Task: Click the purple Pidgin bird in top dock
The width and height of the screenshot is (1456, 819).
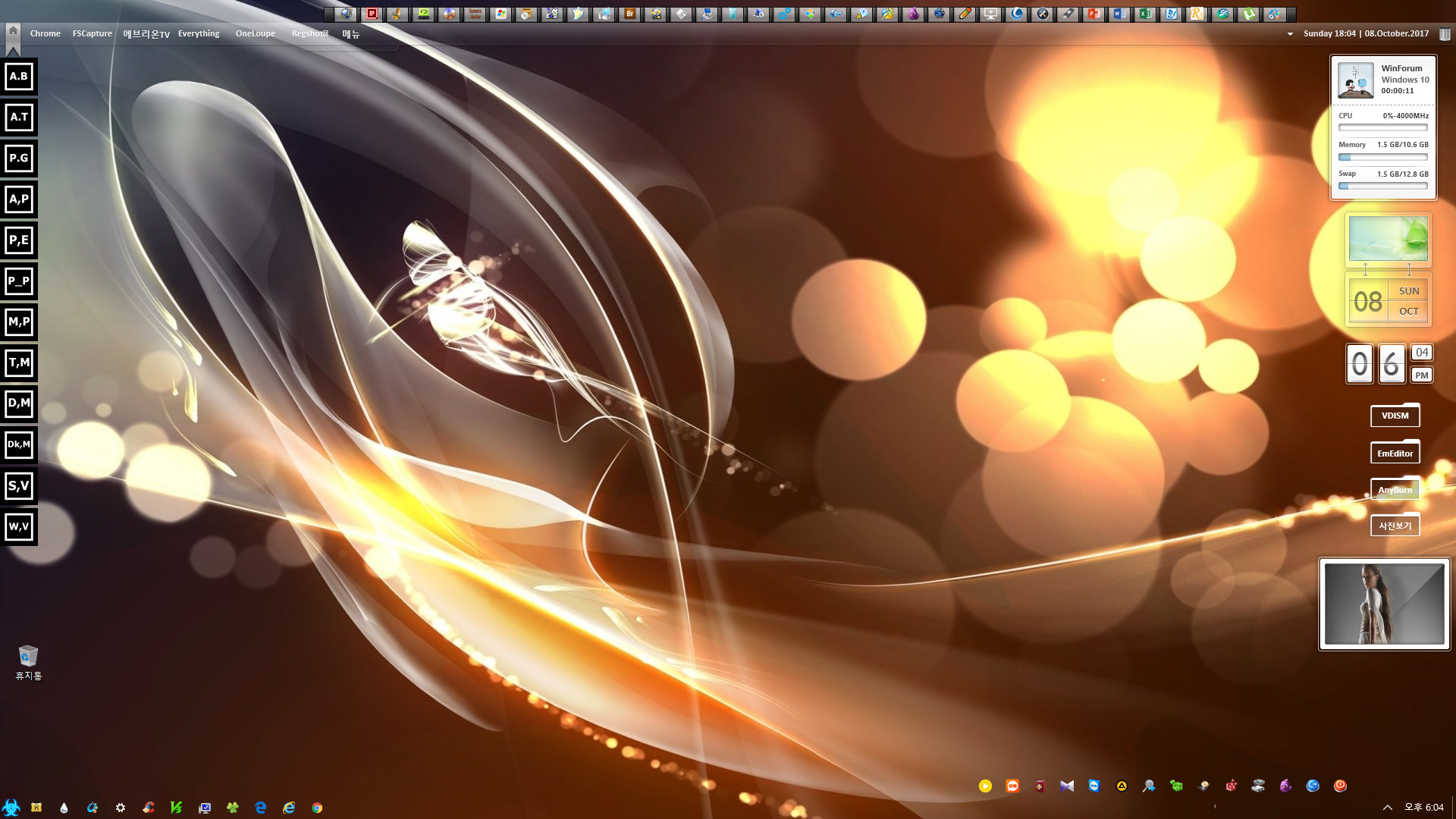Action: pyautogui.click(x=913, y=14)
